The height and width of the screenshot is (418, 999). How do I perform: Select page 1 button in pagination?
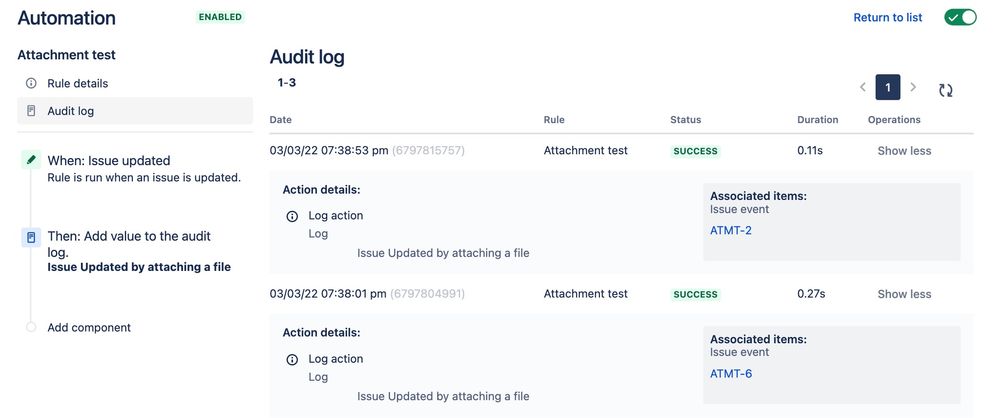tap(888, 87)
